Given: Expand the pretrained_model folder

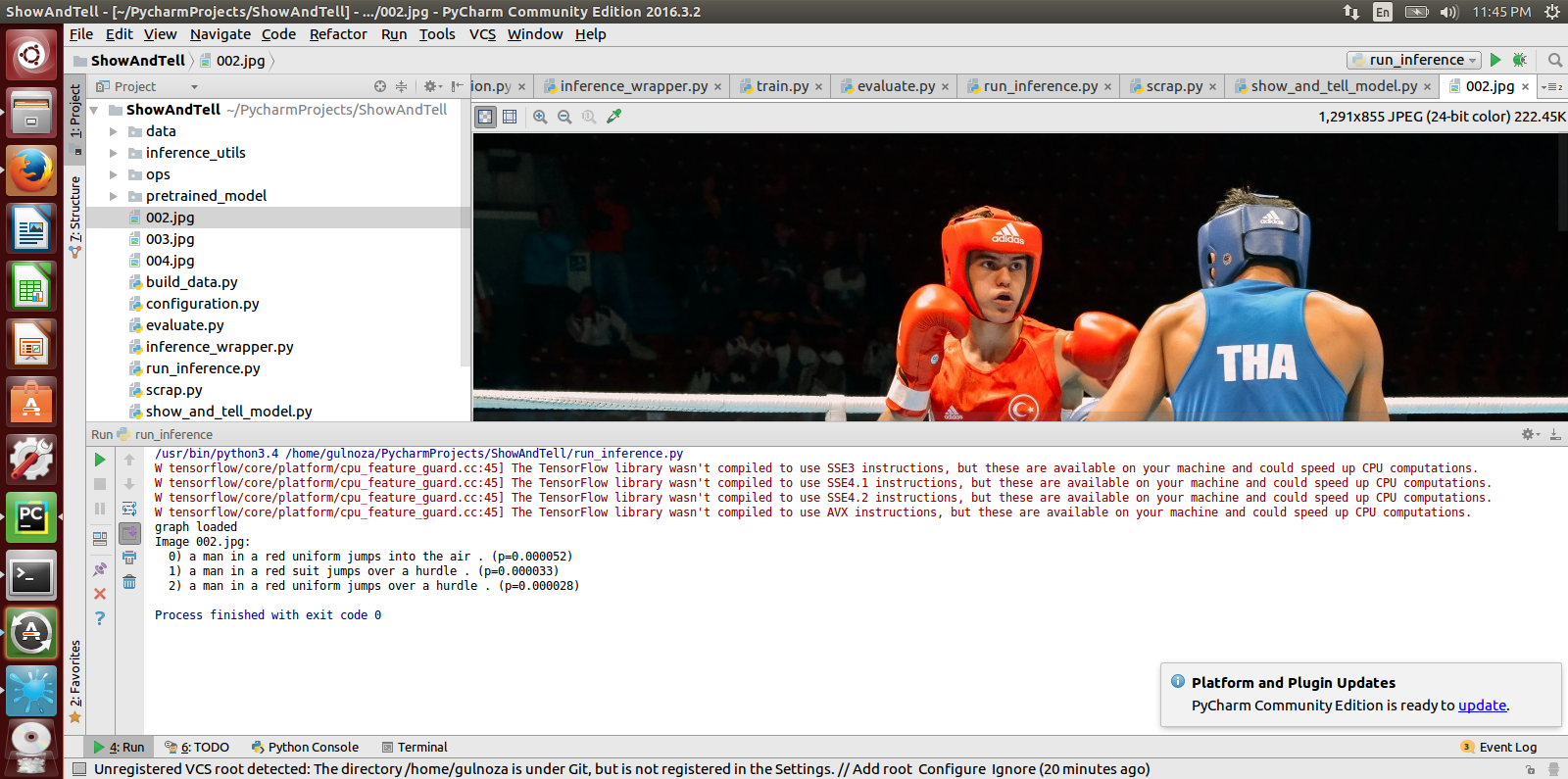Looking at the screenshot, I should coord(114,196).
